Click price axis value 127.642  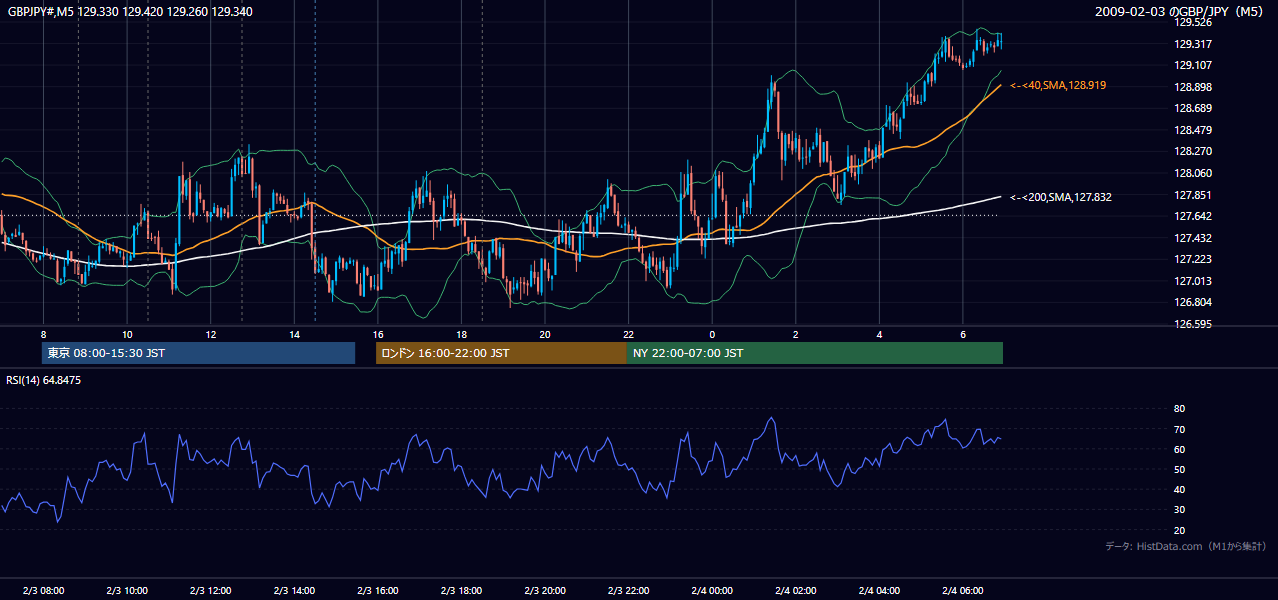pyautogui.click(x=1193, y=216)
